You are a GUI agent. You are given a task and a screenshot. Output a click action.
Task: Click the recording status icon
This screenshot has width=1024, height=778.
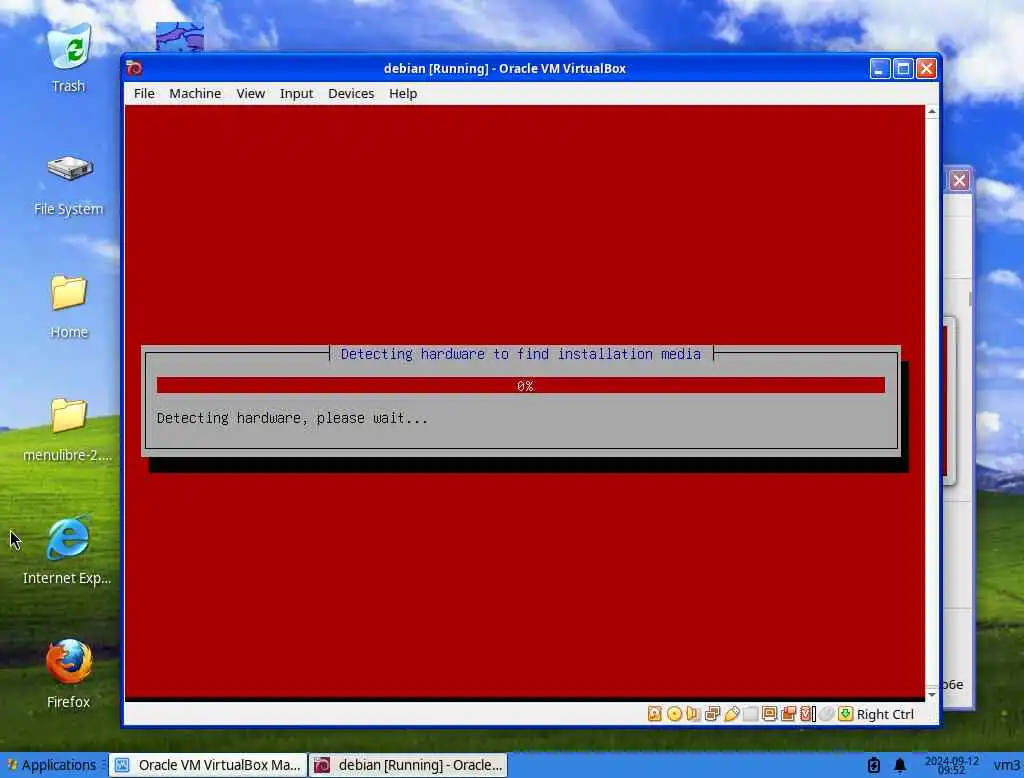[788, 714]
